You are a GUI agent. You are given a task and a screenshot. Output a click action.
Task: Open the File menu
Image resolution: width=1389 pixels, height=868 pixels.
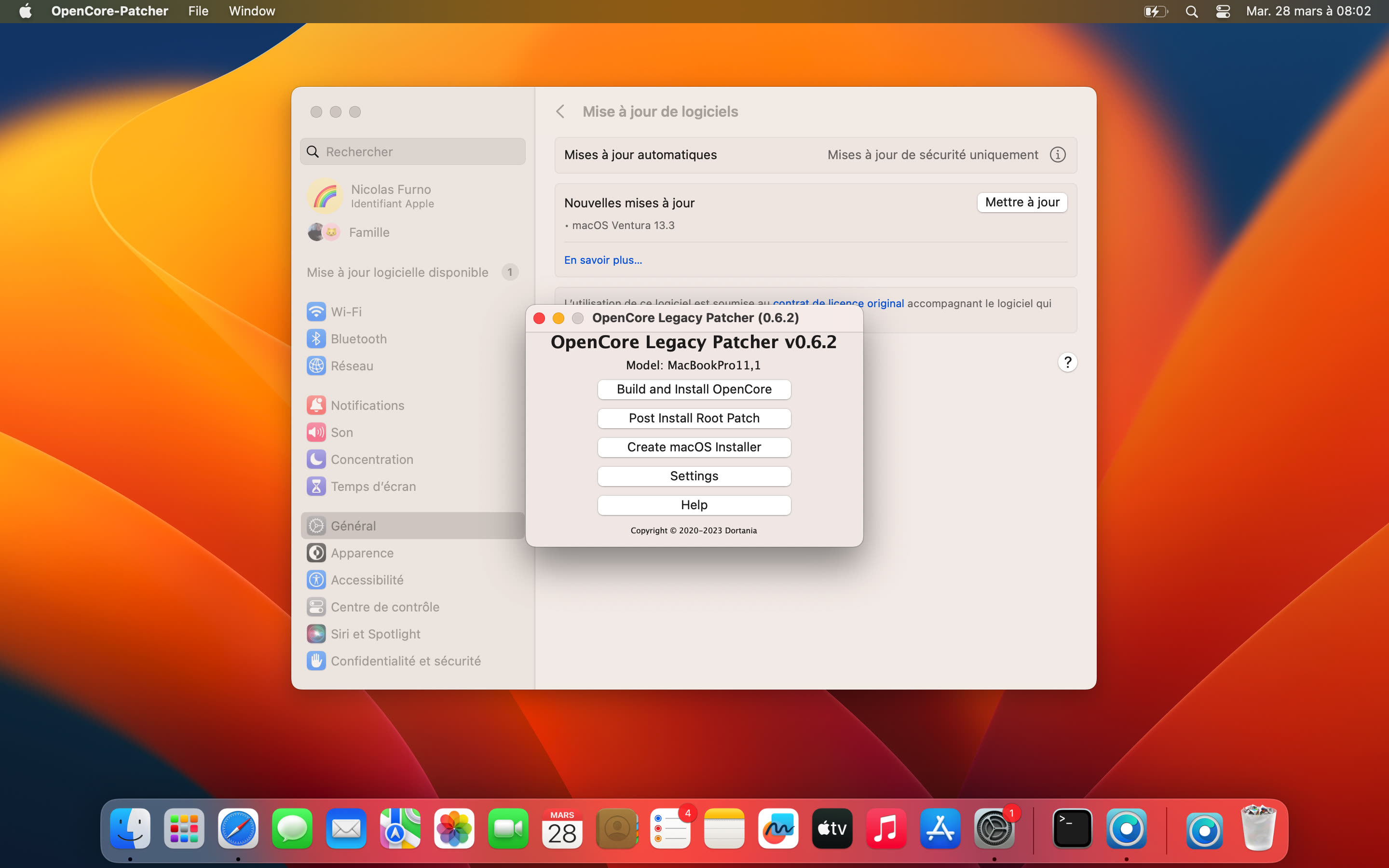click(x=198, y=11)
